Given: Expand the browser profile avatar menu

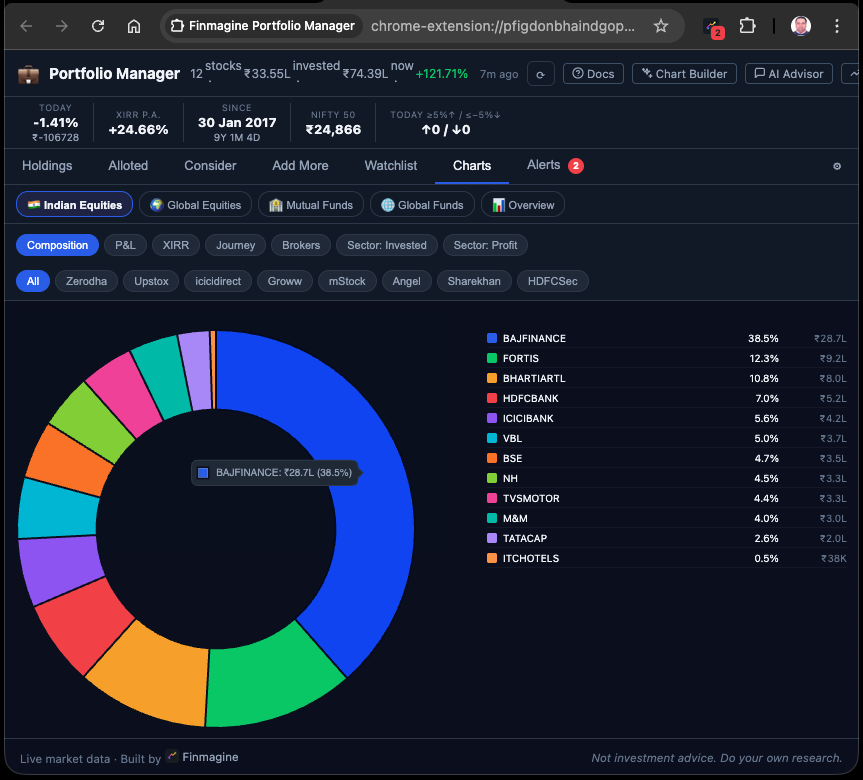Looking at the screenshot, I should click(801, 26).
